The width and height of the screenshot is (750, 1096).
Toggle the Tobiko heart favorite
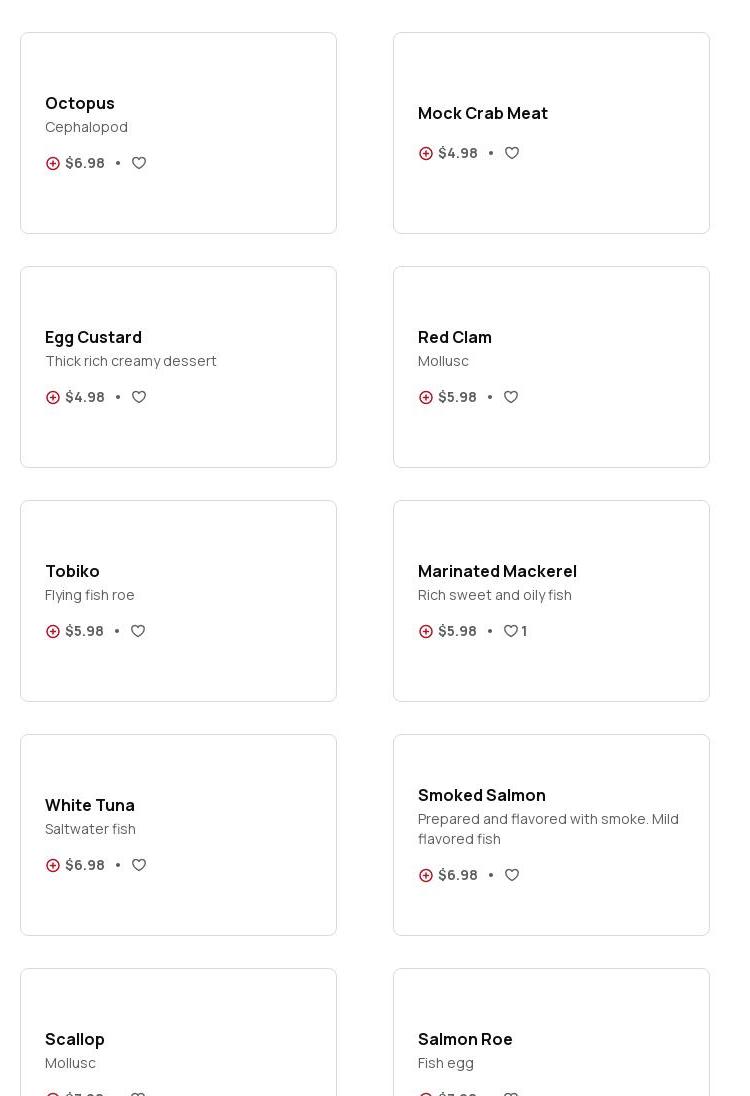(x=138, y=632)
